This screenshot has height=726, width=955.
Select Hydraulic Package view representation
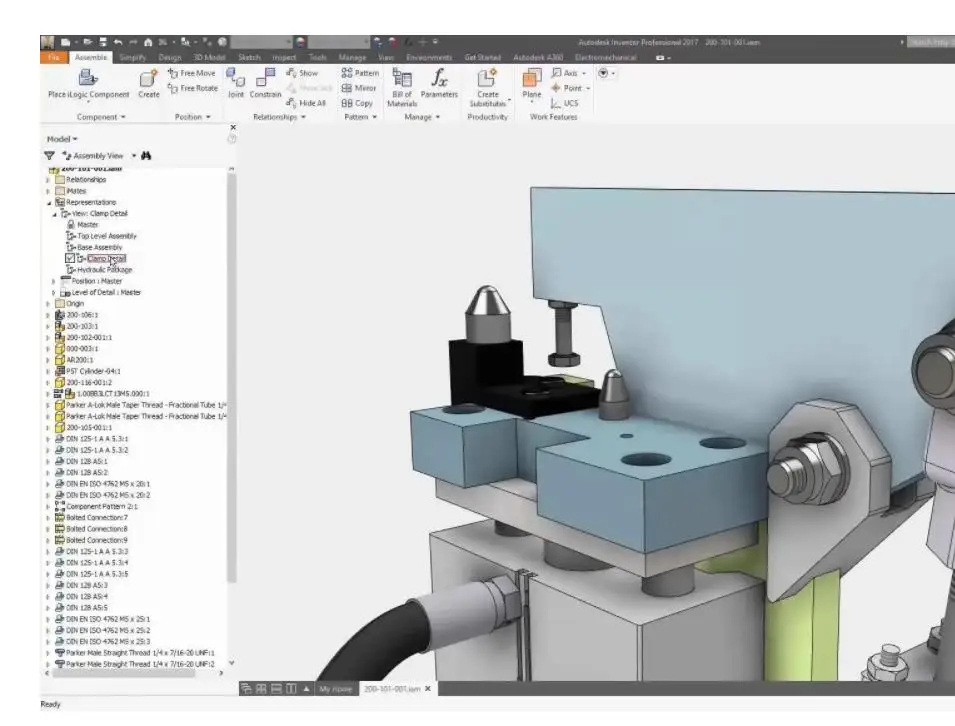coord(104,269)
